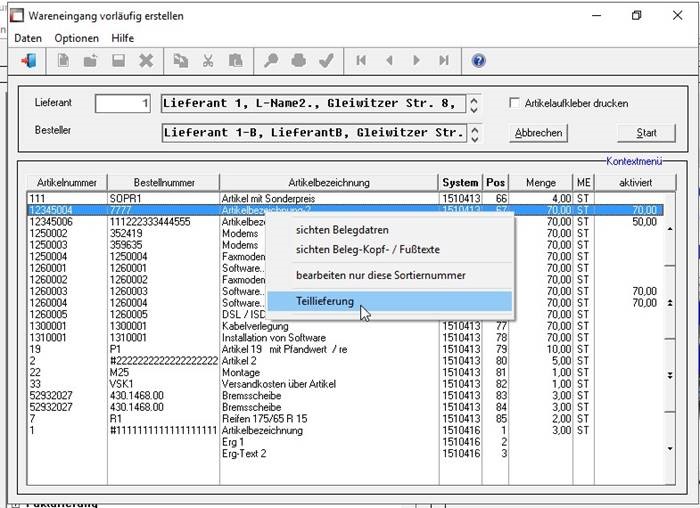Select Installation von Software row
700x508 pixels.
pyautogui.click(x=345, y=338)
